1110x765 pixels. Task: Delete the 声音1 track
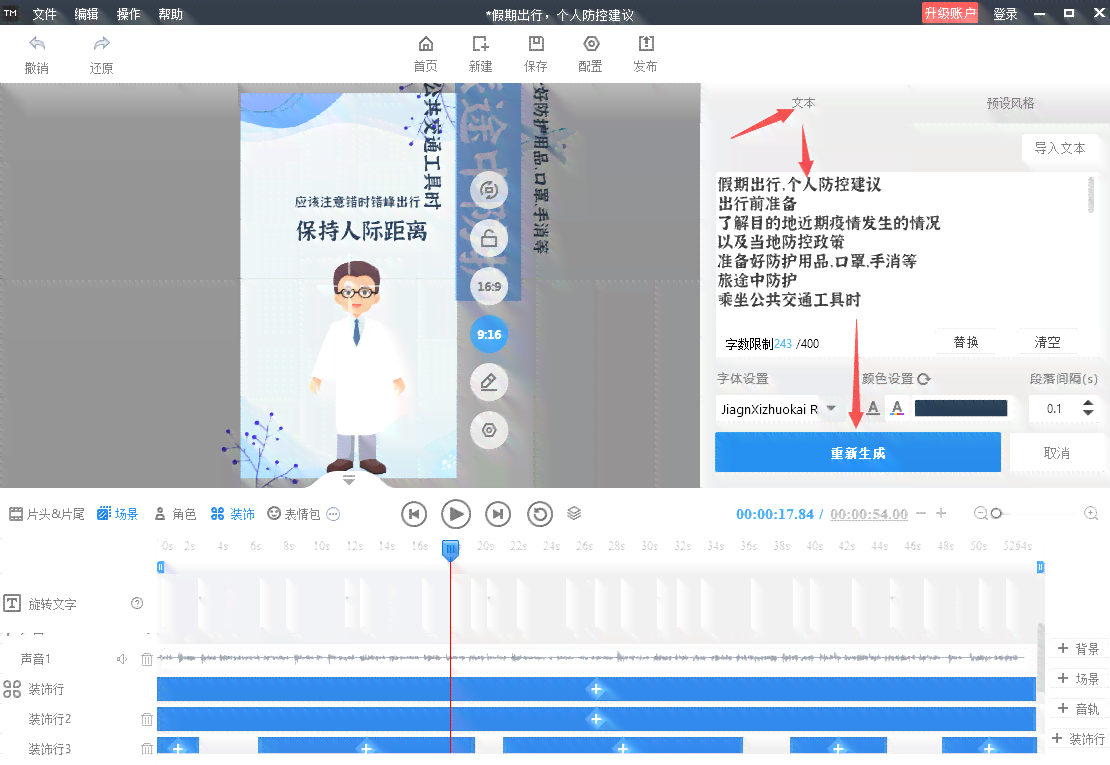pyautogui.click(x=147, y=659)
